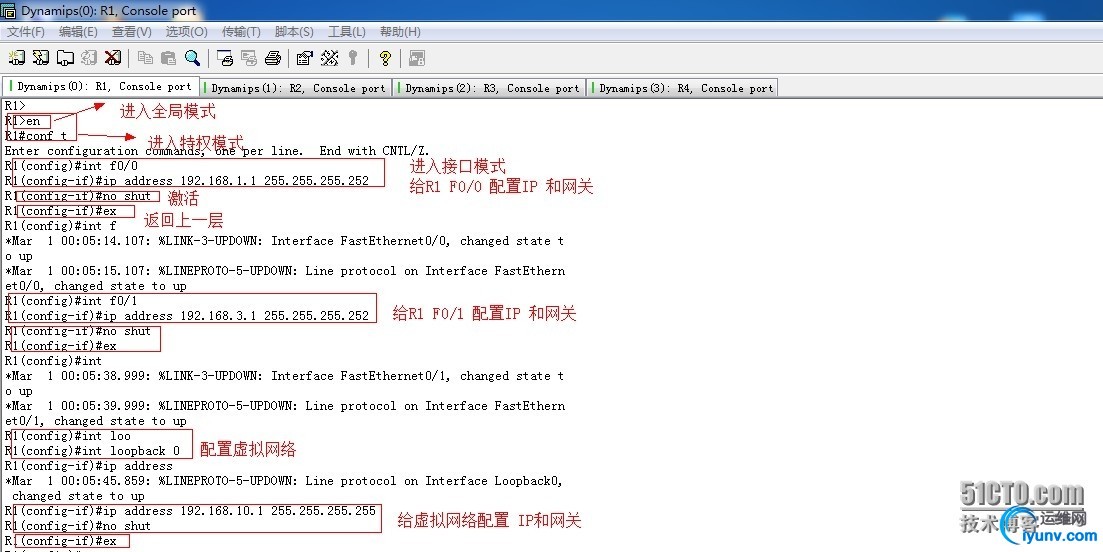Click the key icon in toolbar
The height and width of the screenshot is (552, 1103).
[353, 58]
